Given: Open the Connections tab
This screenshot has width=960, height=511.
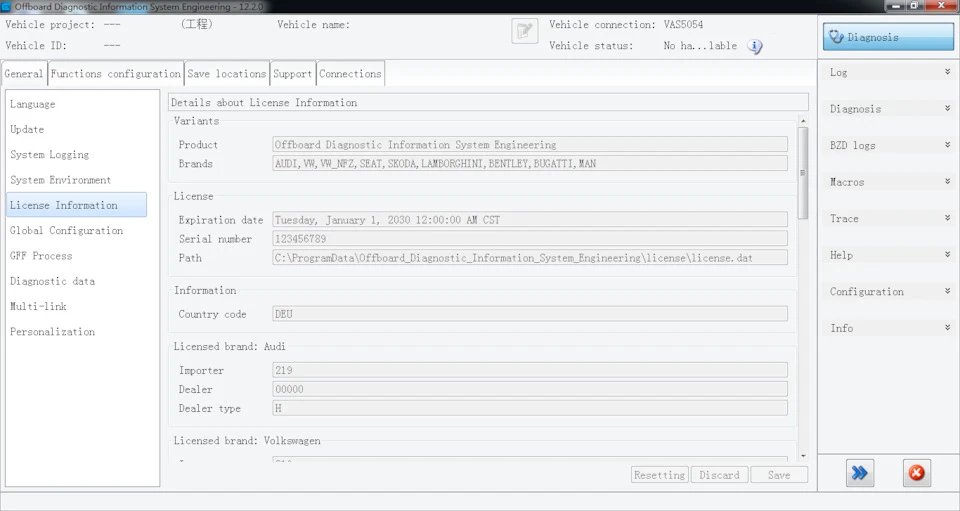Looking at the screenshot, I should [350, 73].
